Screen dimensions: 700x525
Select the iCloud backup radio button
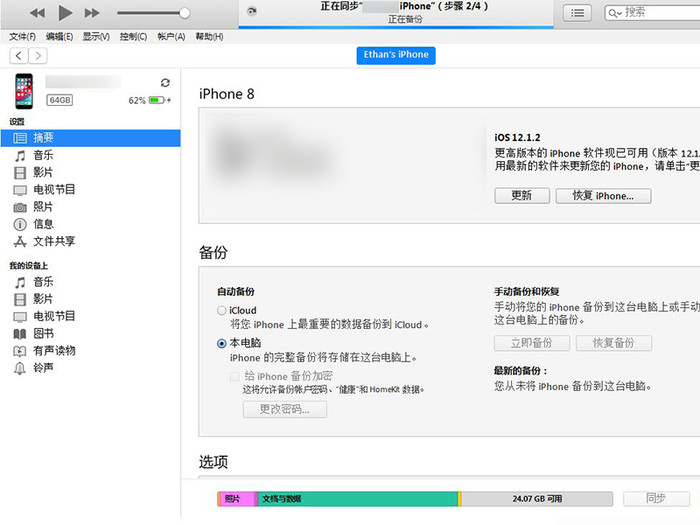(221, 310)
